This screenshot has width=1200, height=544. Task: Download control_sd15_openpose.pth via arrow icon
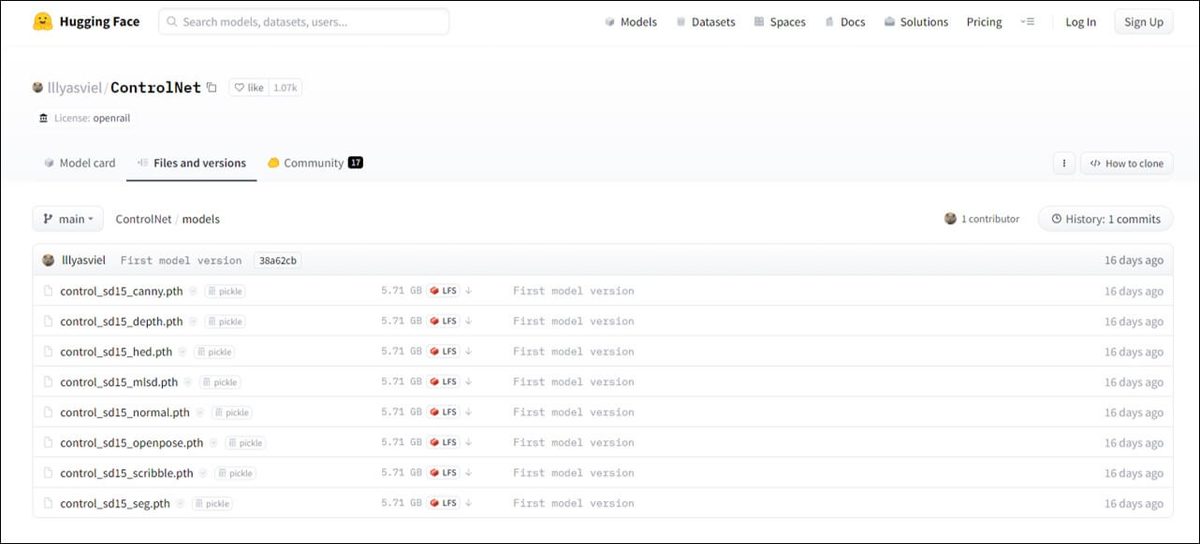click(x=468, y=442)
